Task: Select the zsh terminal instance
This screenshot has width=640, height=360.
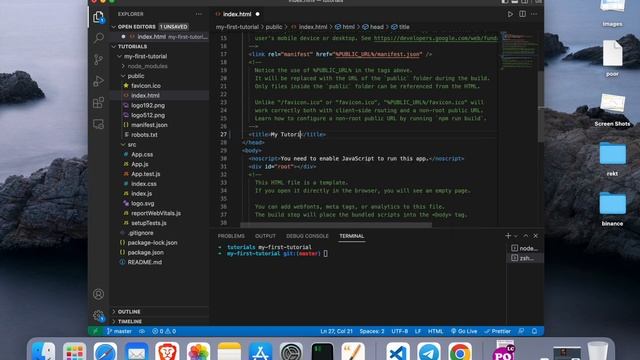Action: tap(525, 258)
